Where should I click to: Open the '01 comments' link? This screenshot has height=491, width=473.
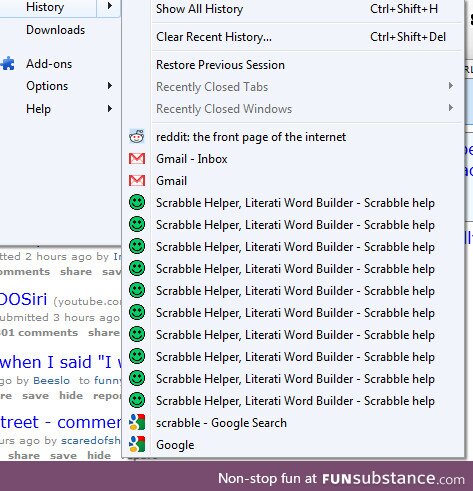(x=39, y=332)
